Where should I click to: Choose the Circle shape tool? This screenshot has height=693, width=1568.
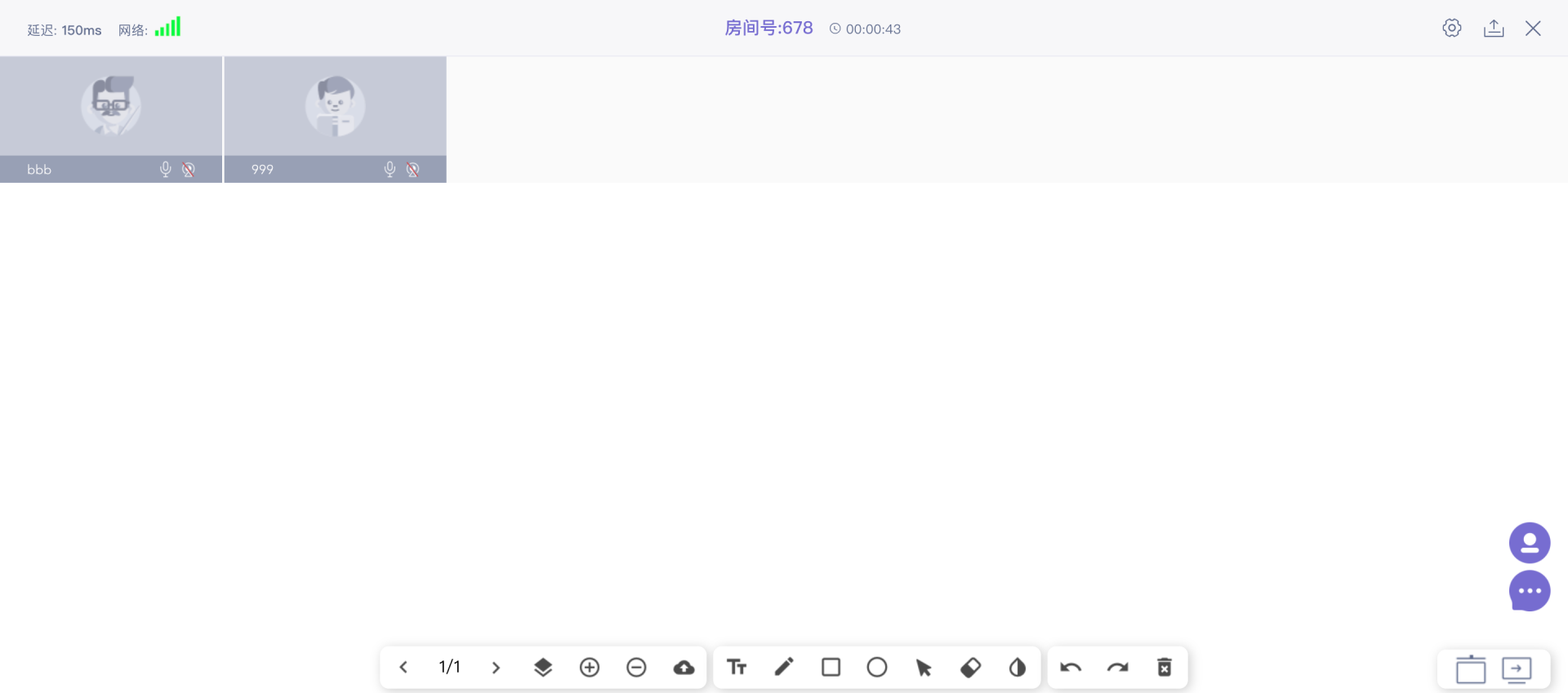point(877,668)
